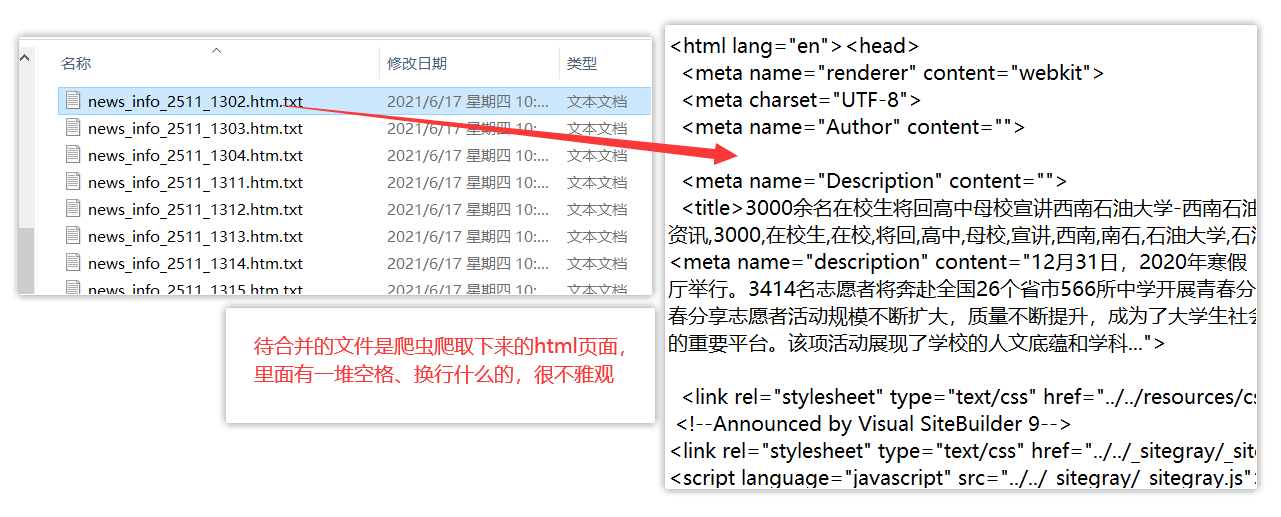1281x517 pixels.
Task: Click the modified date of news_info_2511_1312
Action: coord(468,209)
